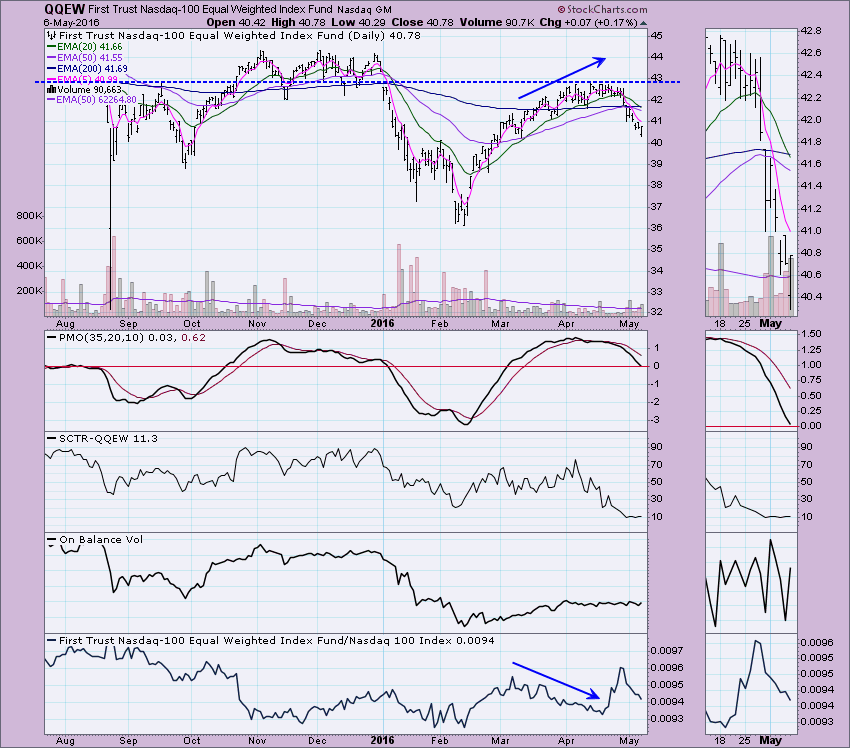Click the up-triangle icon beside the Chg value
Image resolution: width=850 pixels, height=748 pixels.
point(643,23)
